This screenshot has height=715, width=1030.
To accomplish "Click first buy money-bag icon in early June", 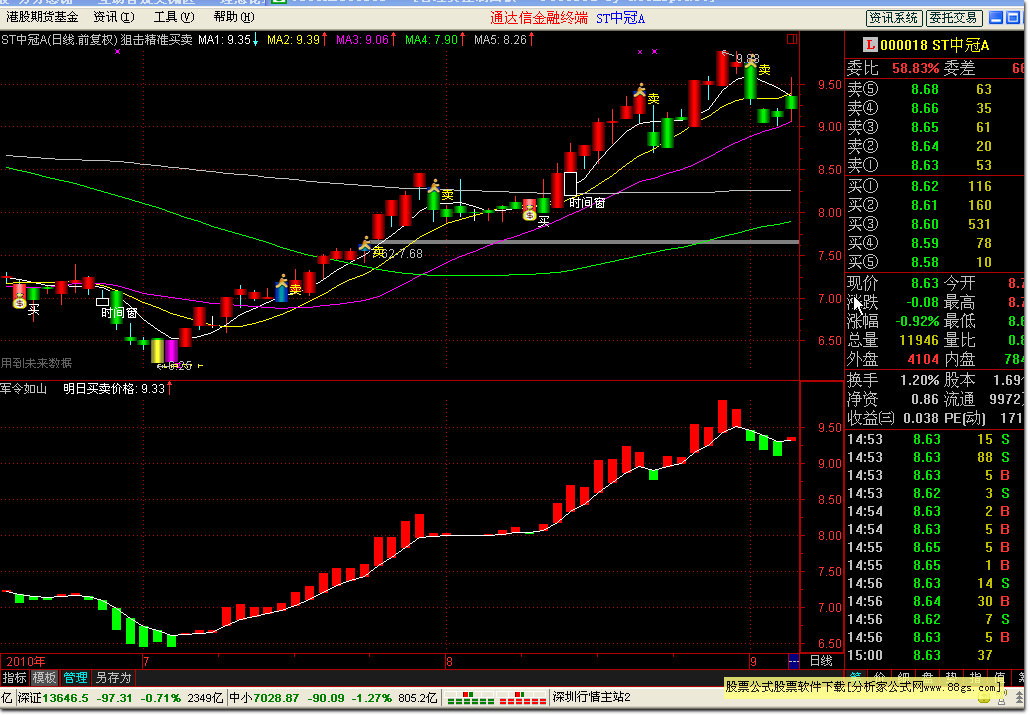I will [x=19, y=302].
